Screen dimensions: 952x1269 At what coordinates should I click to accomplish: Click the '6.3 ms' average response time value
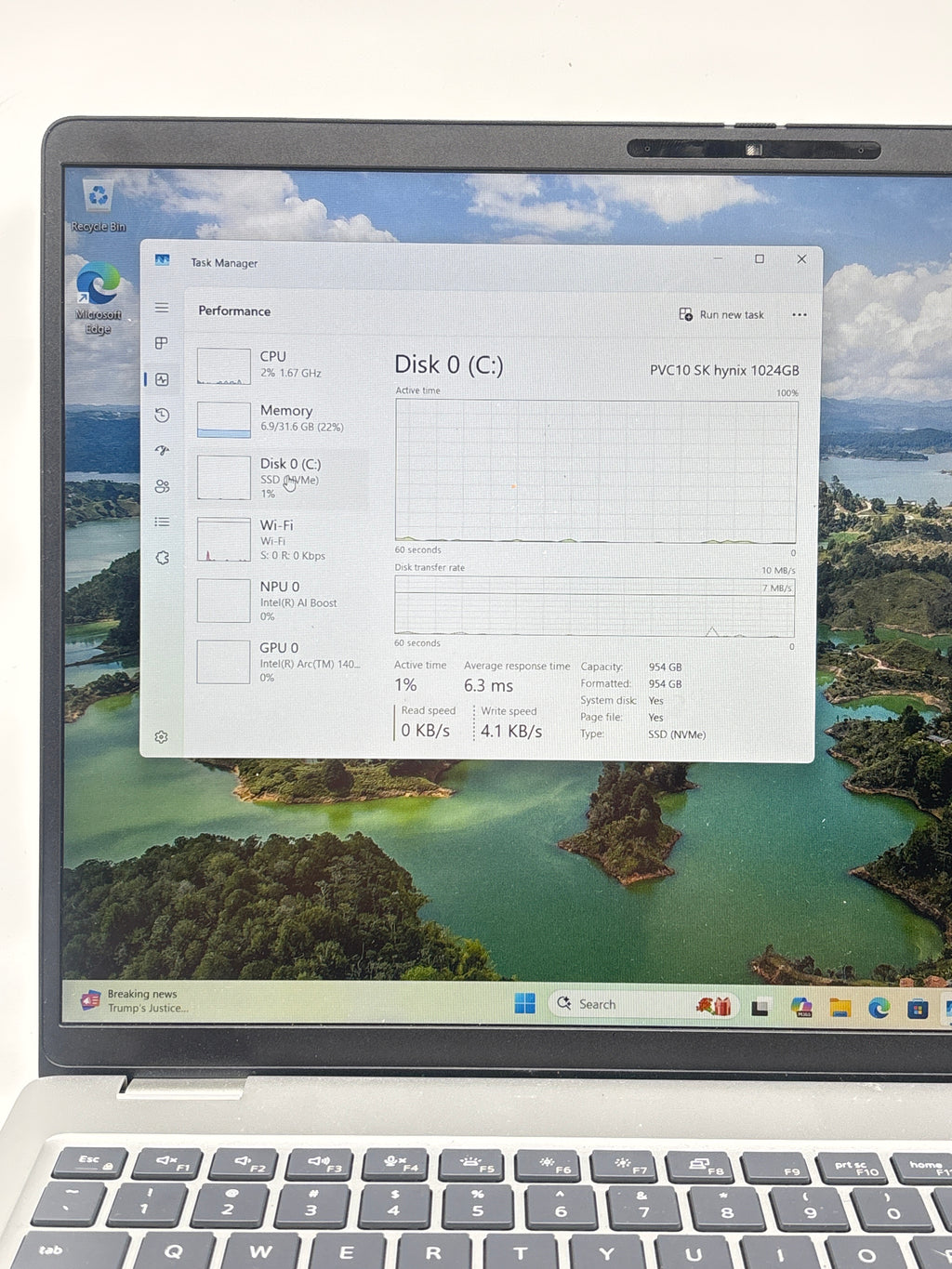coord(488,685)
